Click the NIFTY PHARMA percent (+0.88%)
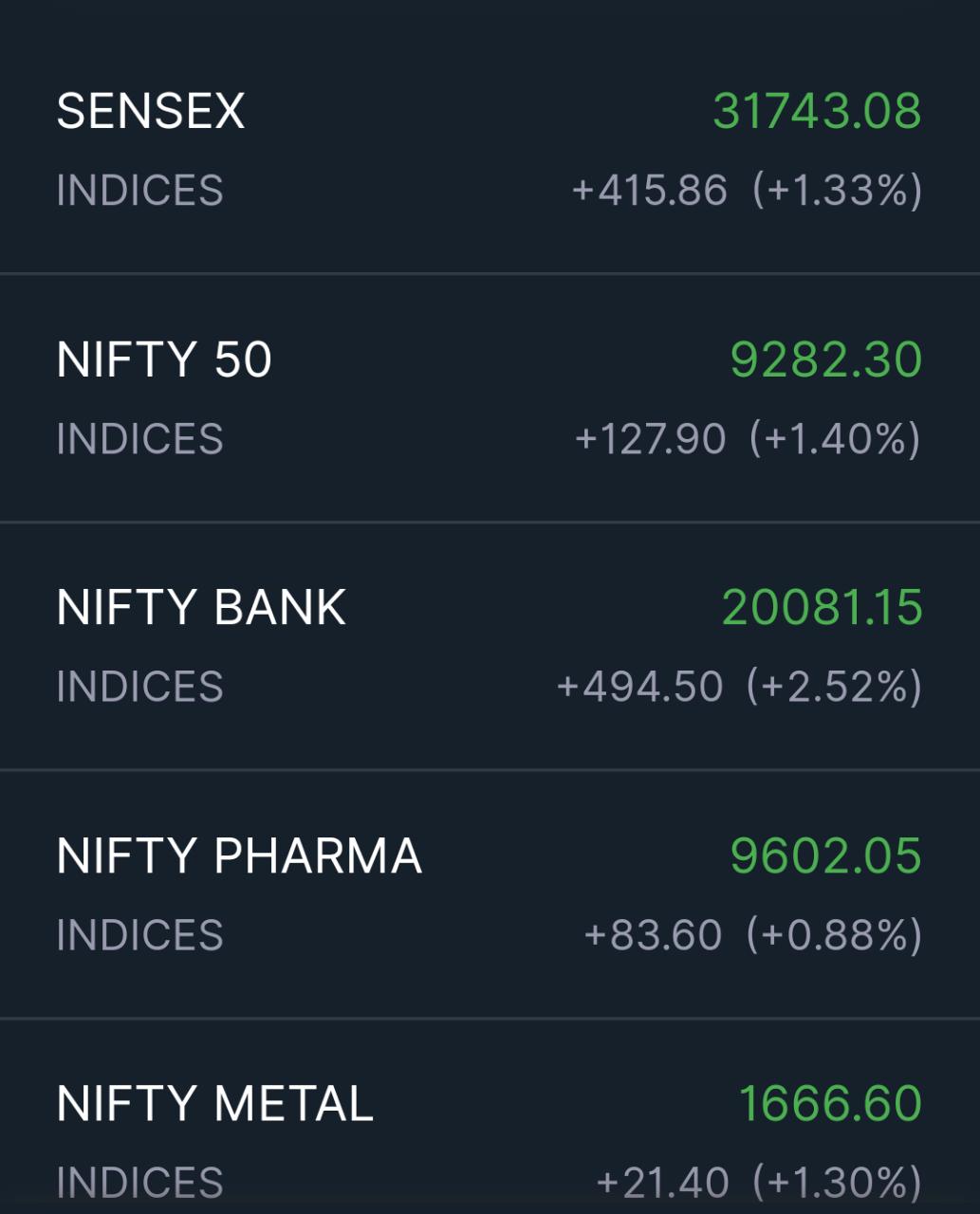The width and height of the screenshot is (980, 1214). [x=834, y=935]
